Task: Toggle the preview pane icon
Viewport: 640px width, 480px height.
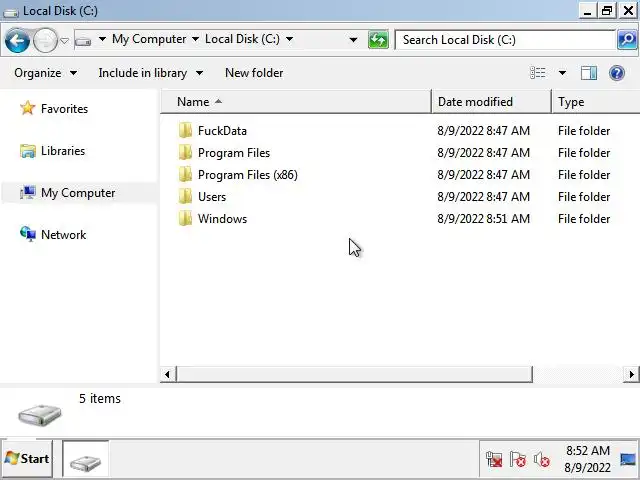Action: click(x=589, y=73)
